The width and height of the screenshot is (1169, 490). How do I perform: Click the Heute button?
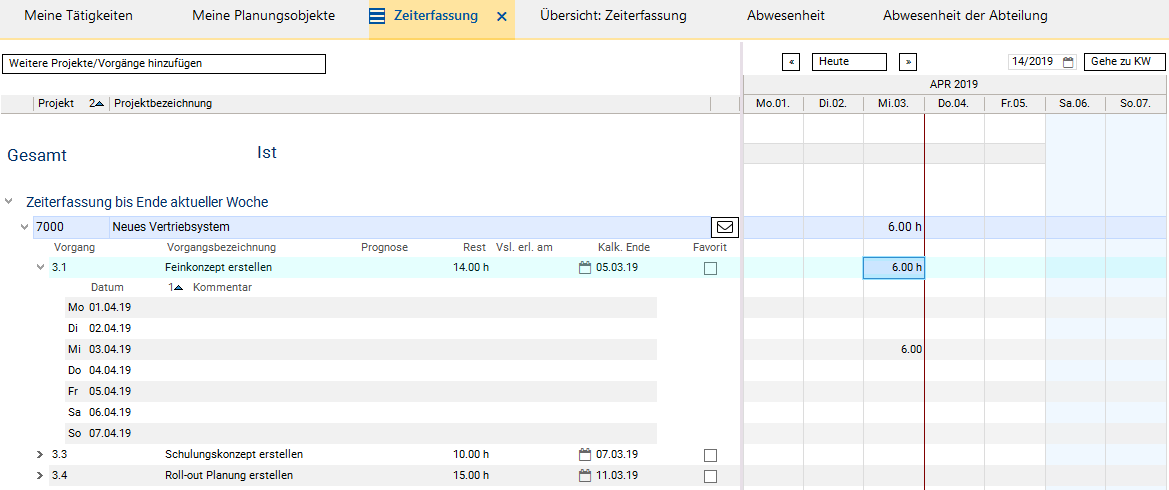coord(849,62)
